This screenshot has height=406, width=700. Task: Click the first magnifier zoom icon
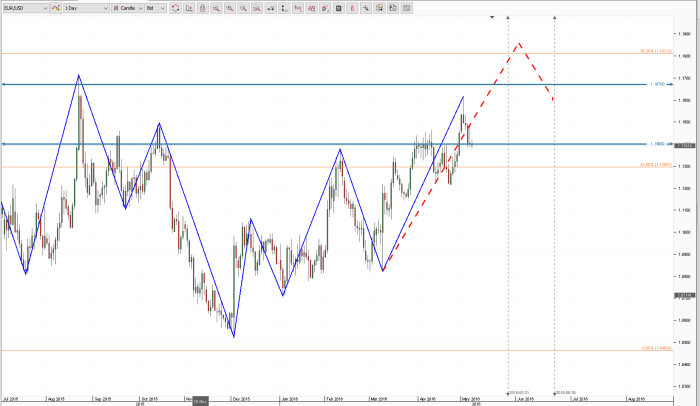click(x=217, y=7)
